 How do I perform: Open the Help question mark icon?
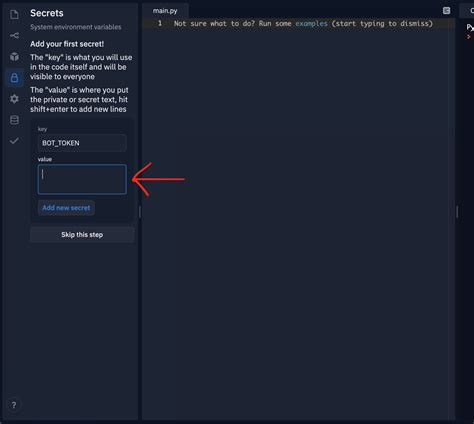point(14,405)
